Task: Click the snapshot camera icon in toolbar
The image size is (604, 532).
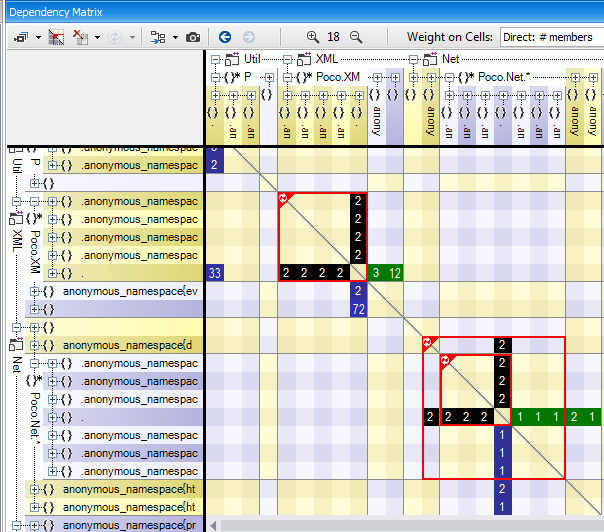Action: [x=192, y=37]
